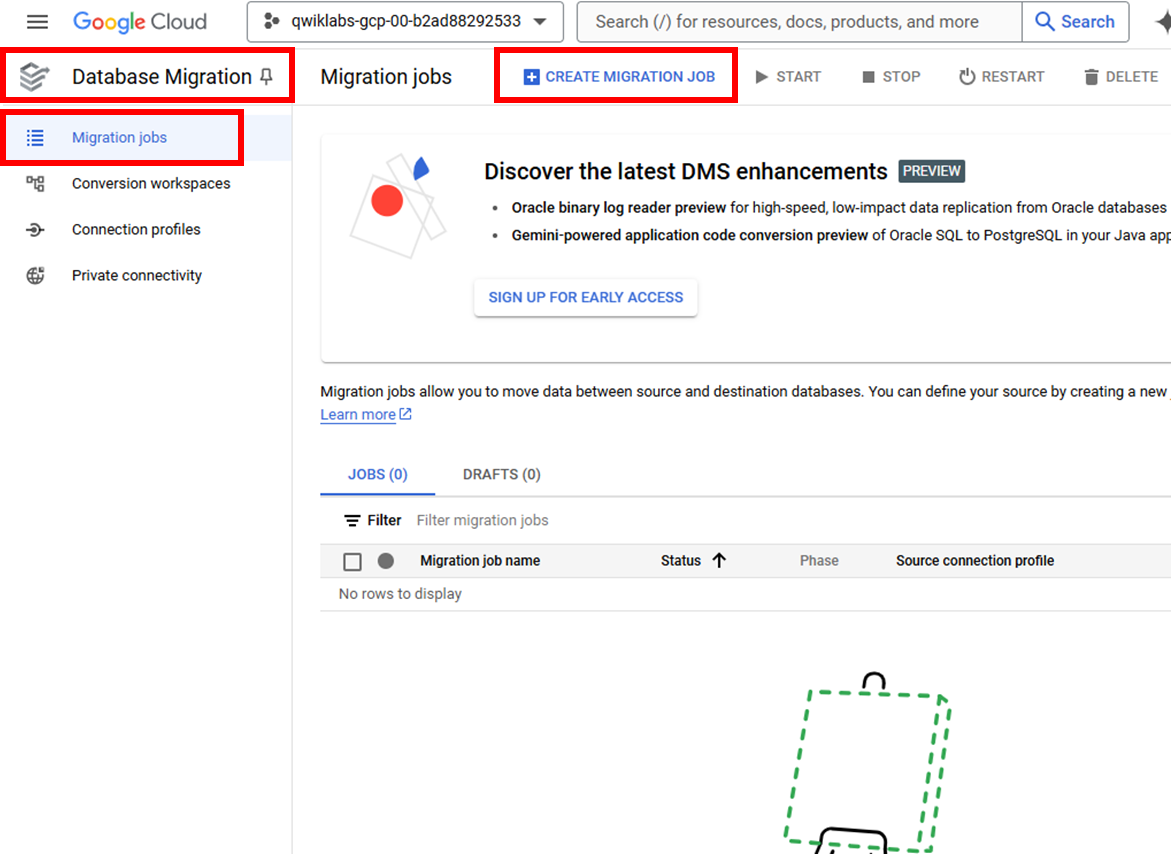This screenshot has height=854, width=1171.
Task: Click the Phase column header
Action: [819, 561]
